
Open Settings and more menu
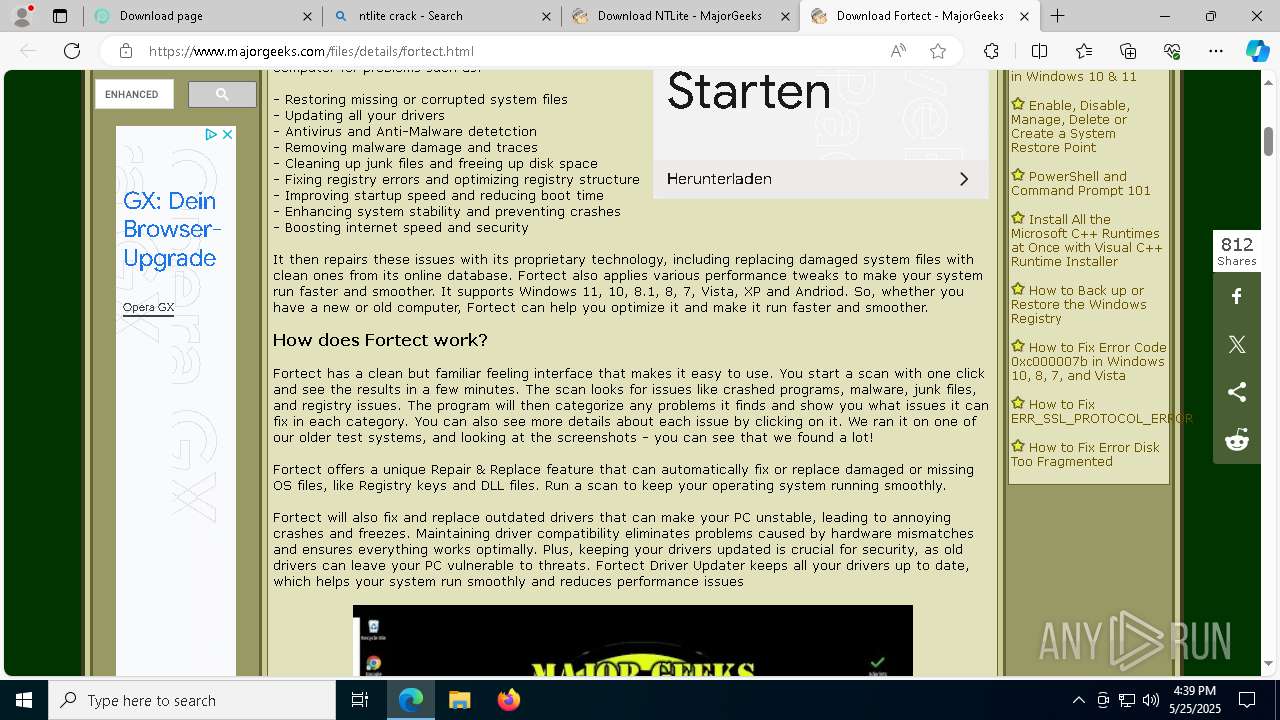(1216, 51)
